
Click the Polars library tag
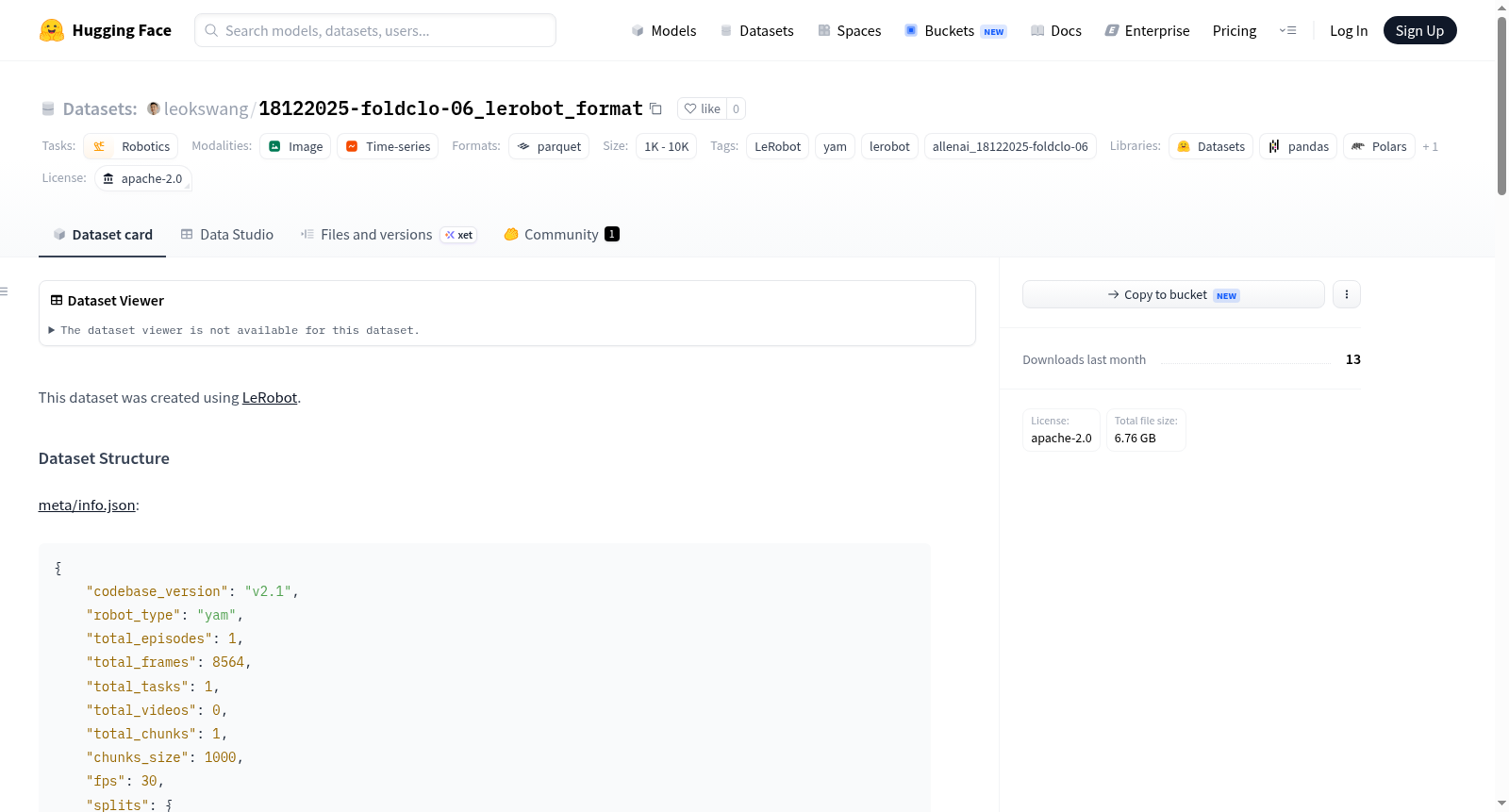[x=1379, y=146]
